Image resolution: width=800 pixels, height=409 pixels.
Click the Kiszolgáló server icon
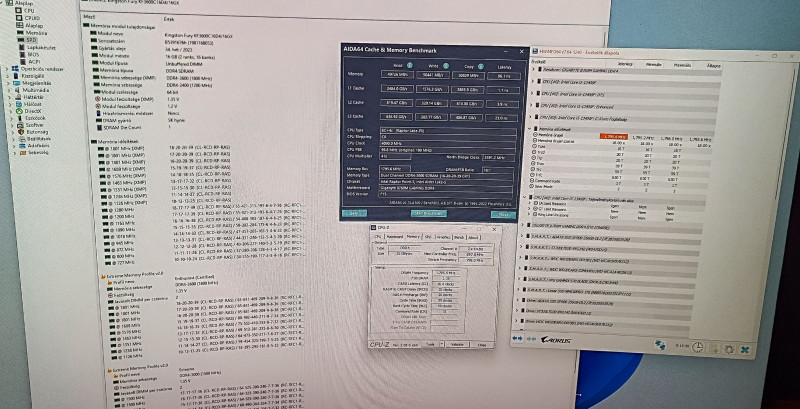[16, 75]
